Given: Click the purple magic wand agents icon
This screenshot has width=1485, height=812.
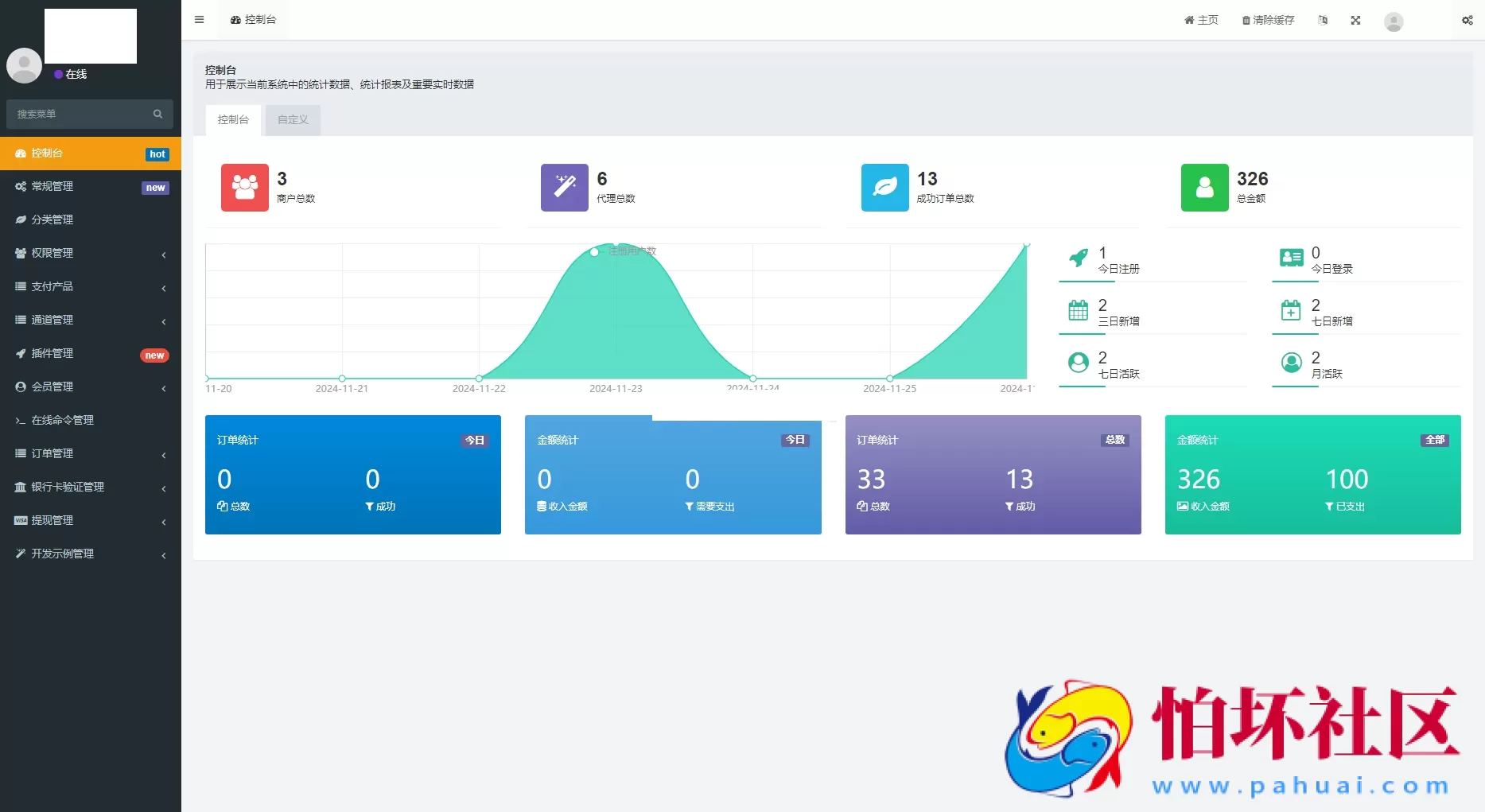Looking at the screenshot, I should (x=564, y=188).
